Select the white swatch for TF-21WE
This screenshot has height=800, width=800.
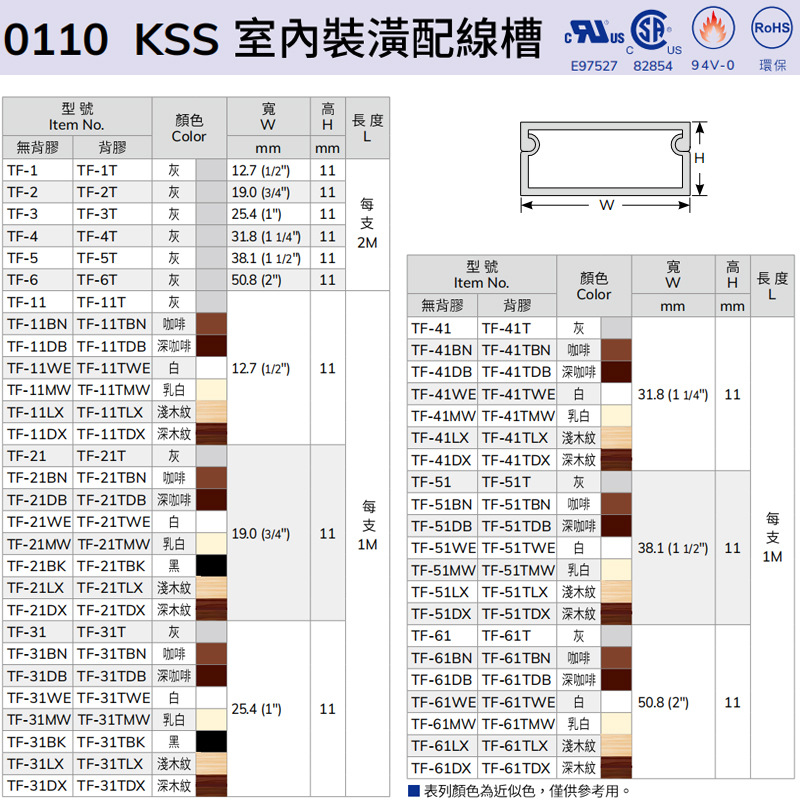pyautogui.click(x=211, y=522)
